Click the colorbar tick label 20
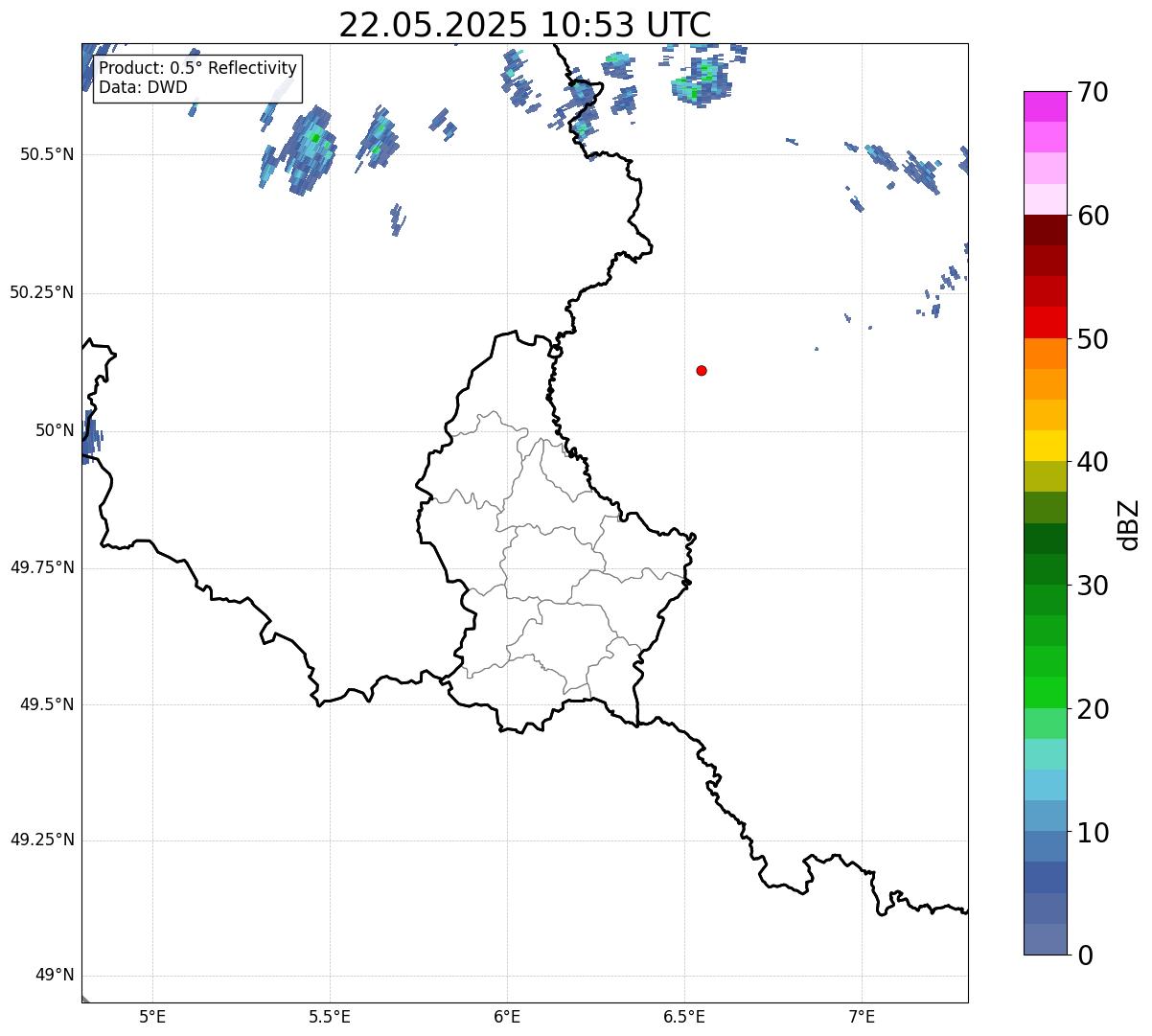 (x=1093, y=709)
